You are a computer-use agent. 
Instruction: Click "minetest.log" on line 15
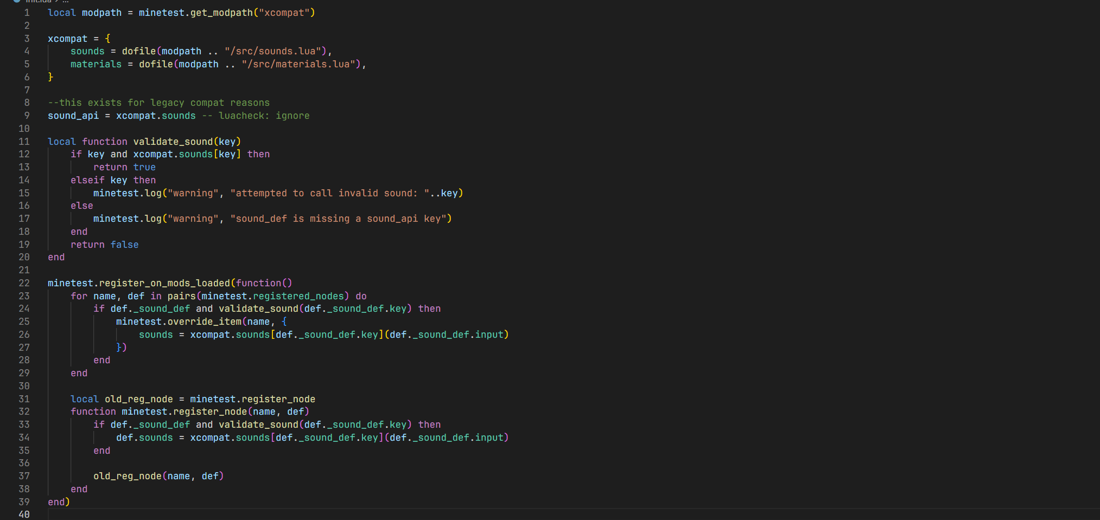pyautogui.click(x=127, y=193)
